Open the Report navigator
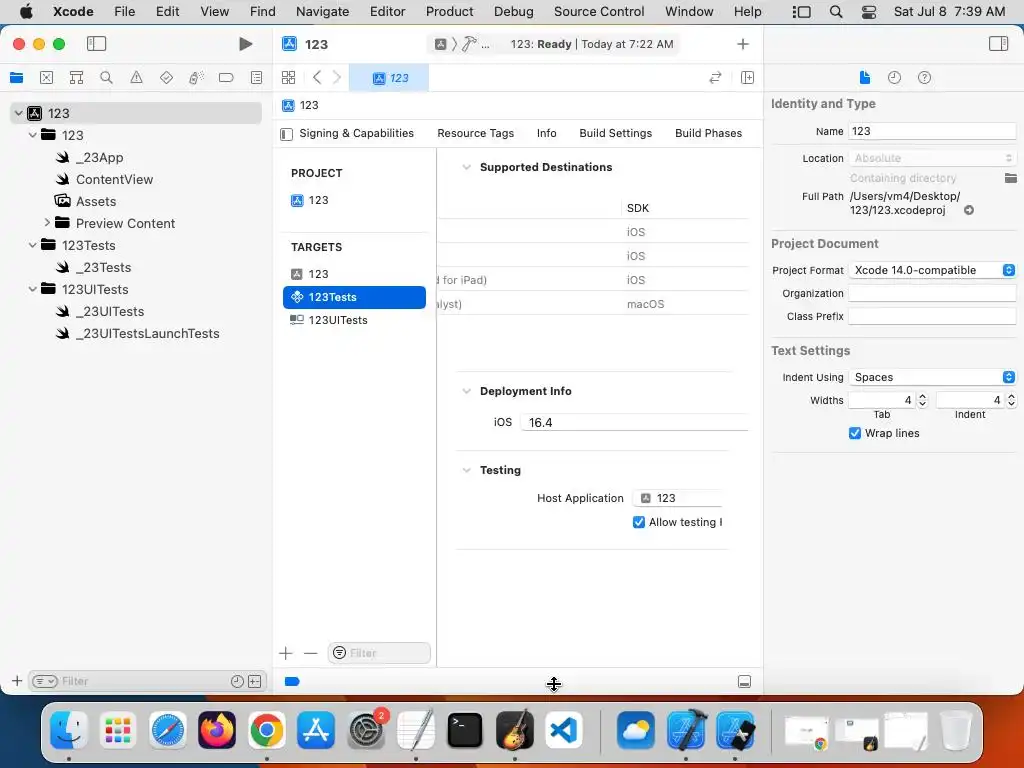This screenshot has height=768, width=1024. tap(257, 78)
